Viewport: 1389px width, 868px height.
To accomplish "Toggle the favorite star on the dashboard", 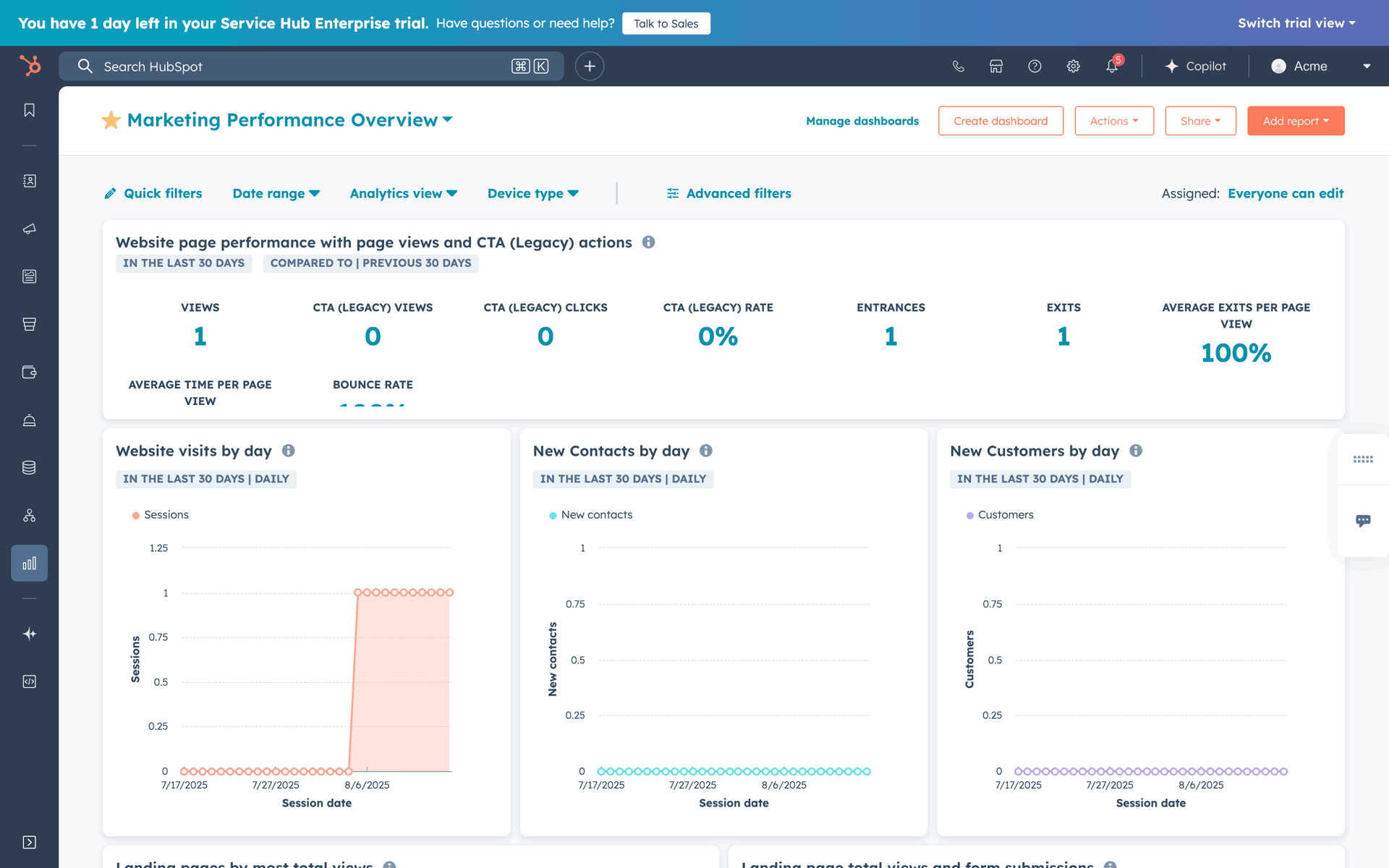I will click(x=111, y=120).
